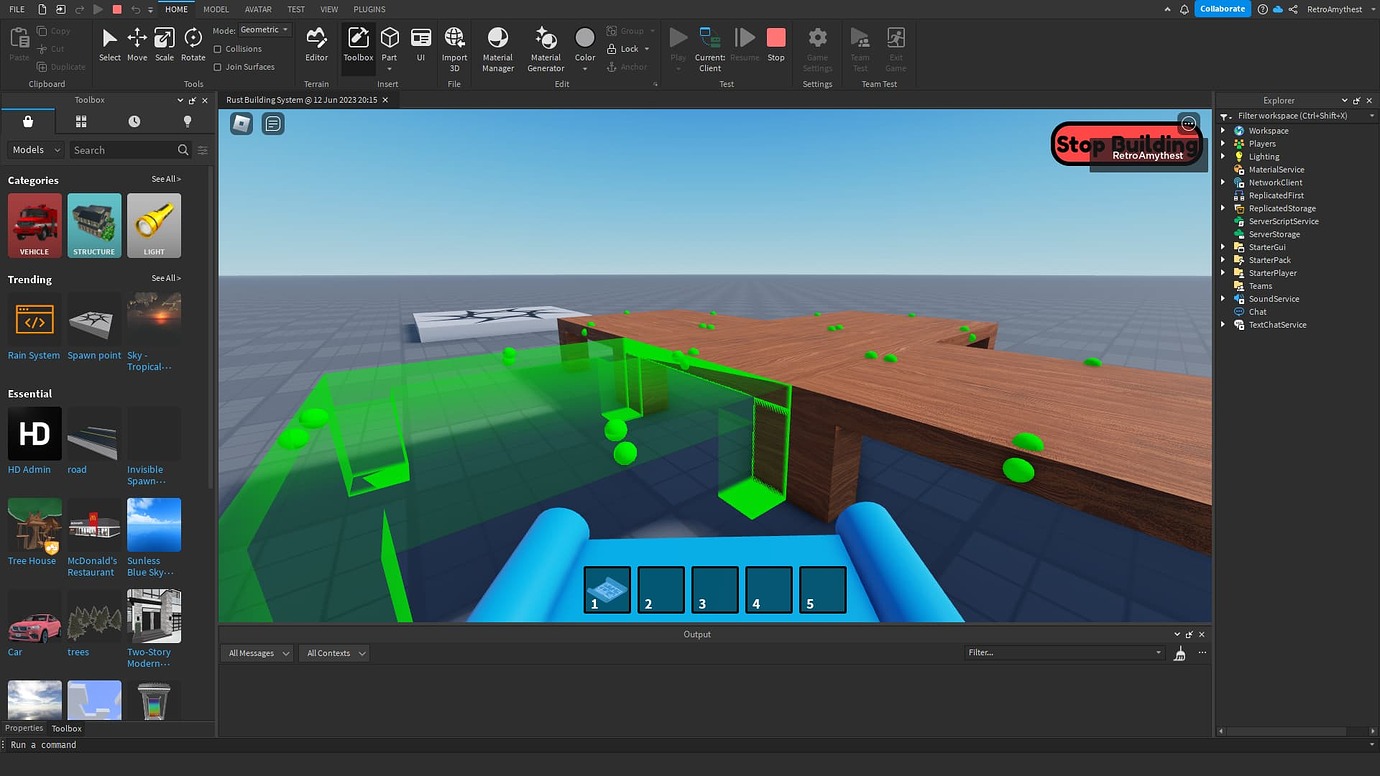Image resolution: width=1380 pixels, height=776 pixels.
Task: Open the All Messages filter dropdown
Action: 256,652
